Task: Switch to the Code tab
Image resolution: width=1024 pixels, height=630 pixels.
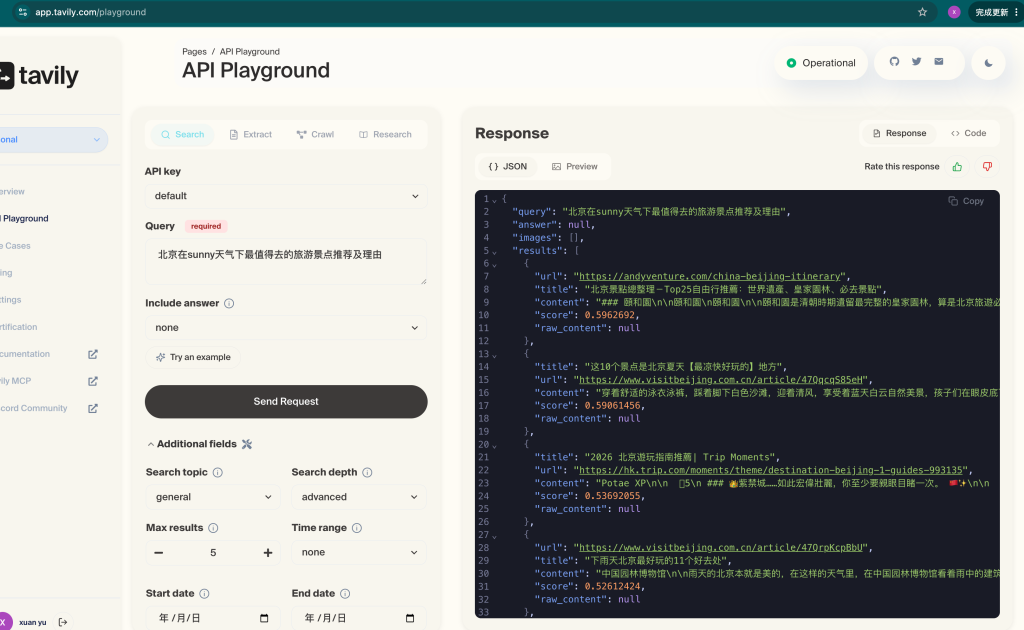Action: (x=968, y=133)
